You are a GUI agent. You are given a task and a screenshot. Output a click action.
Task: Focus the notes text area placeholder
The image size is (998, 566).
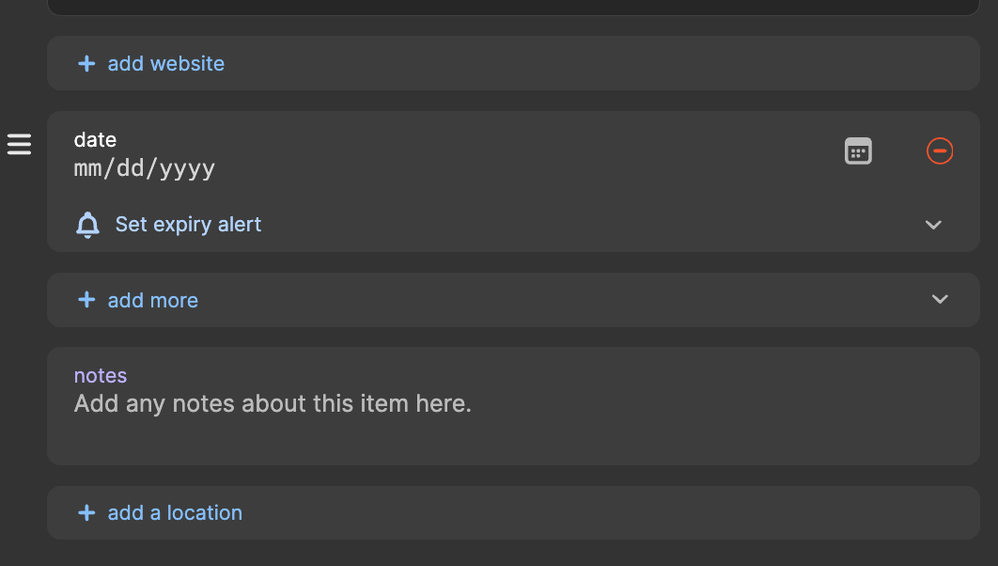(x=272, y=404)
